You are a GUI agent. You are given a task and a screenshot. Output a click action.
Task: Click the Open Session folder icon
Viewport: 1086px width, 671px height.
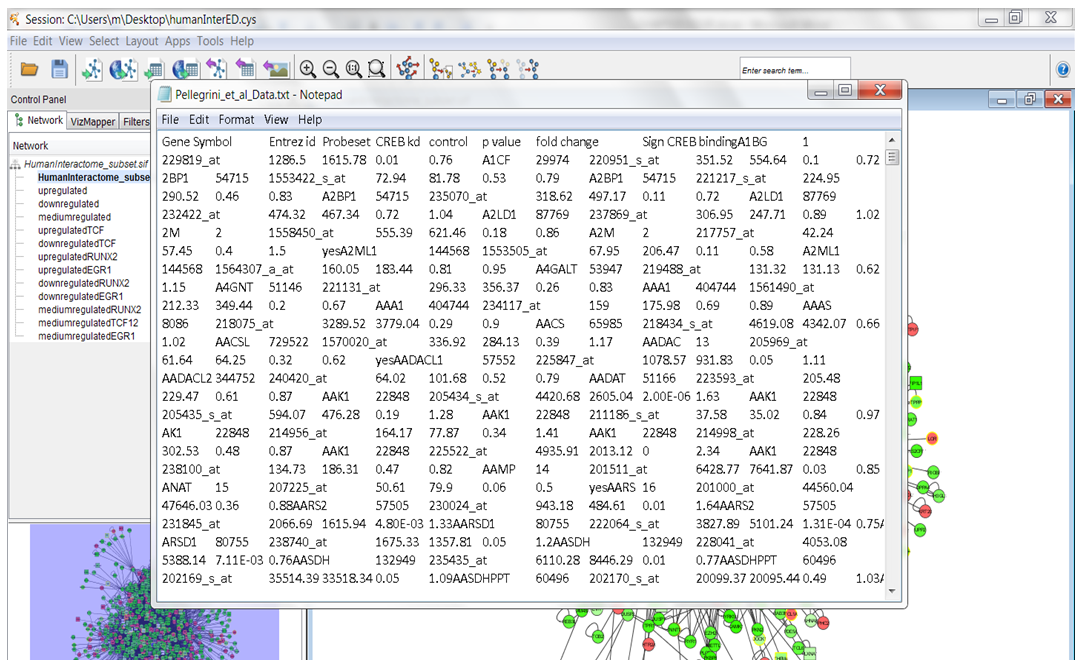29,69
